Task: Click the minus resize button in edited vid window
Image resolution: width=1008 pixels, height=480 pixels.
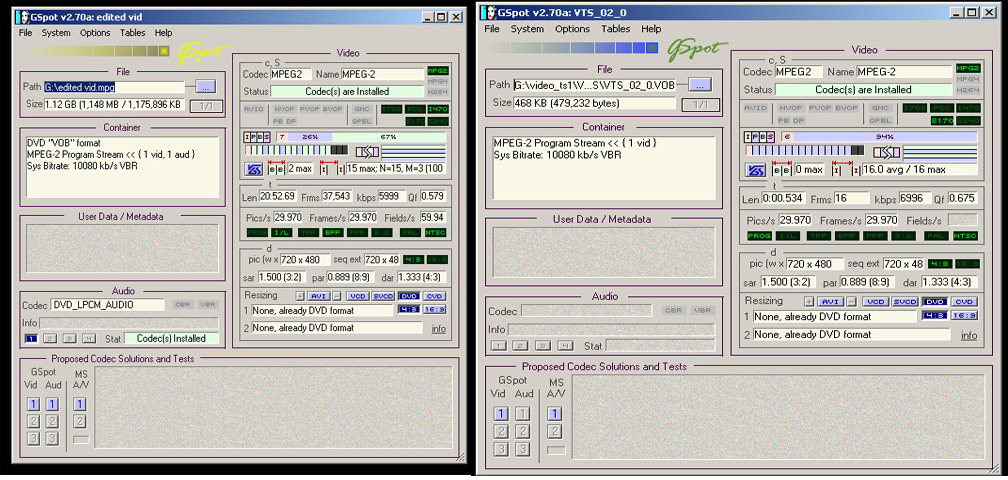Action: point(338,296)
